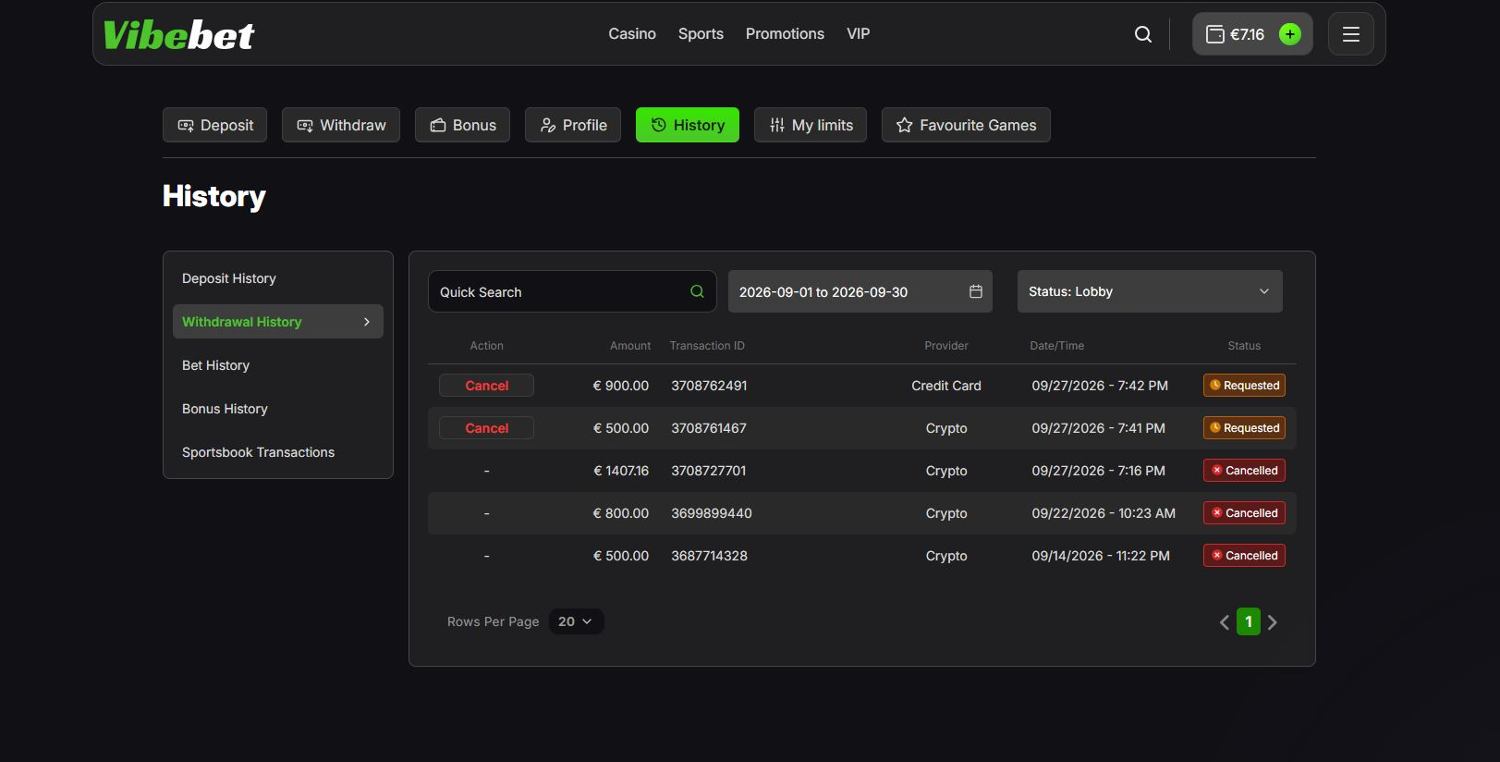Screen dimensions: 1500x762
Task: Switch to the Withdraw tab
Action: tap(341, 125)
